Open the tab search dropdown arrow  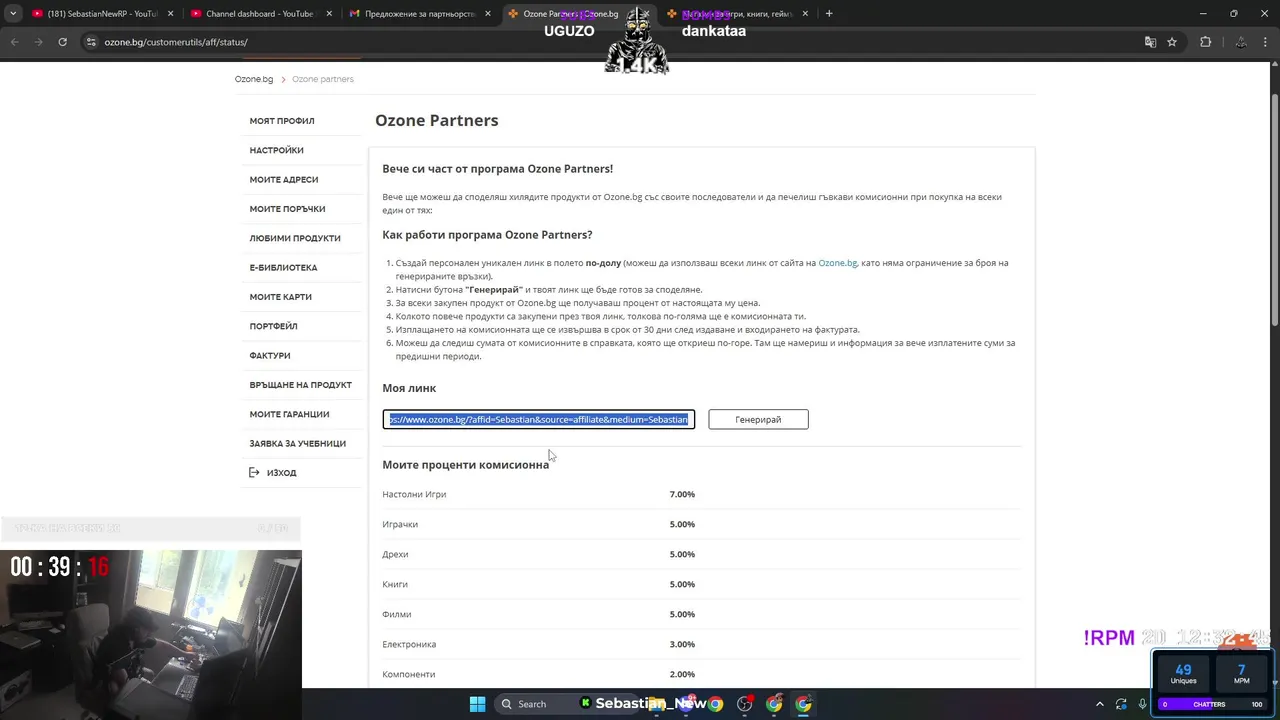coord(13,14)
